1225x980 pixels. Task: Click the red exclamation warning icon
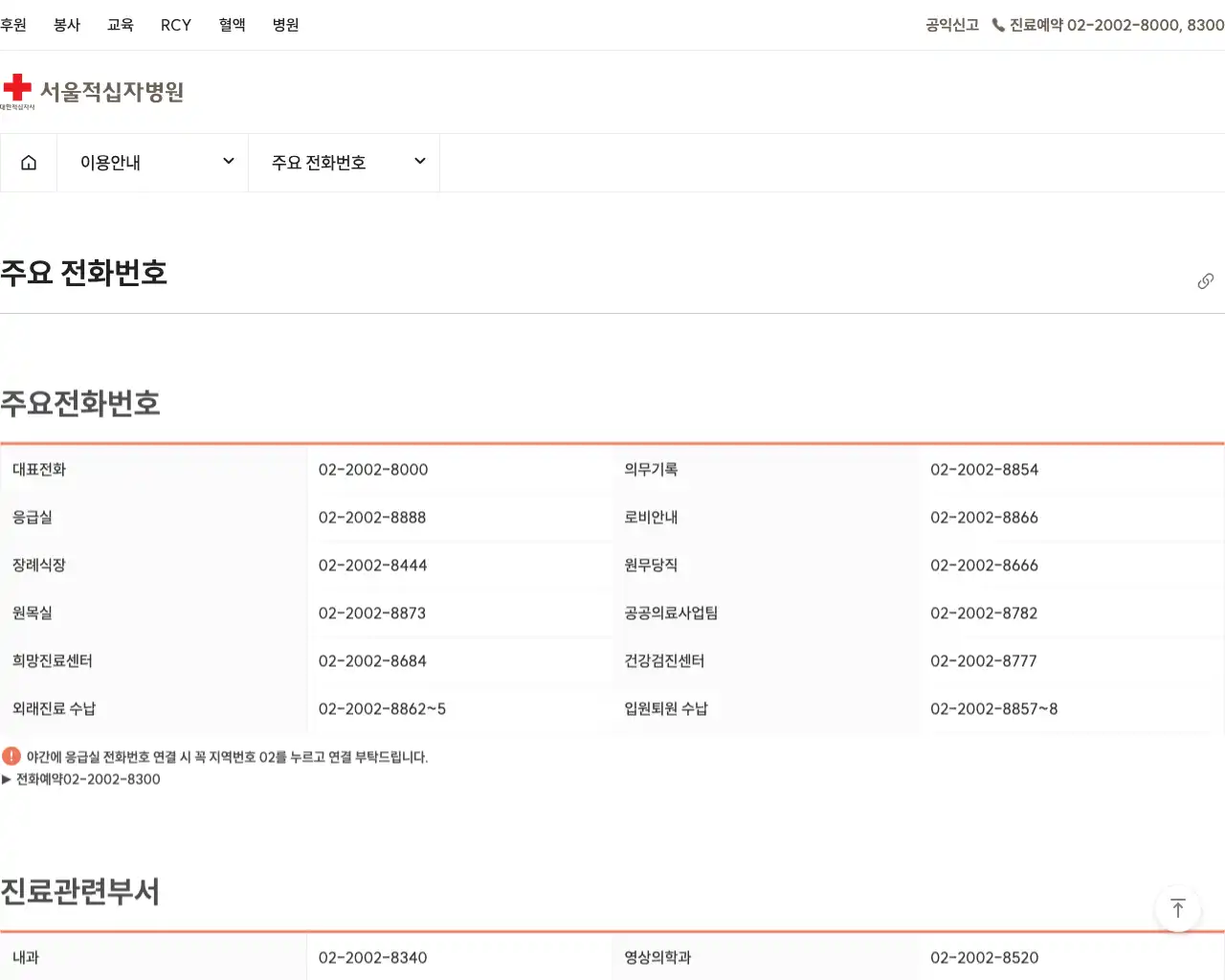point(11,755)
